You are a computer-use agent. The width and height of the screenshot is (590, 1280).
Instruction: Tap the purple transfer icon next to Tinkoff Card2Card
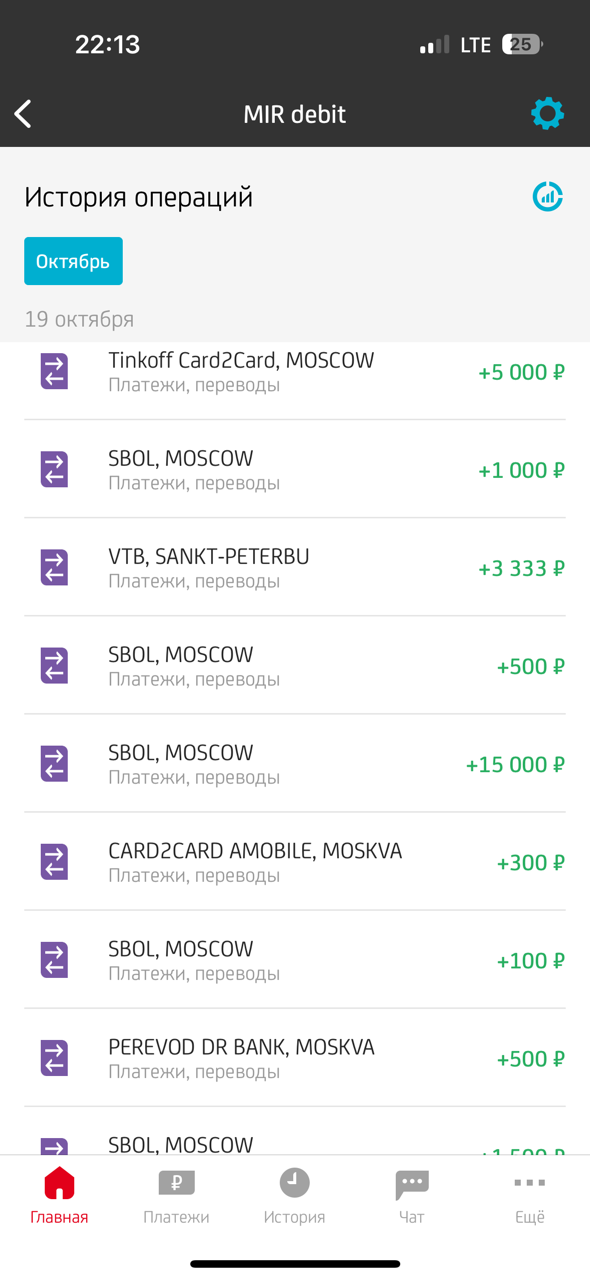pos(53,371)
